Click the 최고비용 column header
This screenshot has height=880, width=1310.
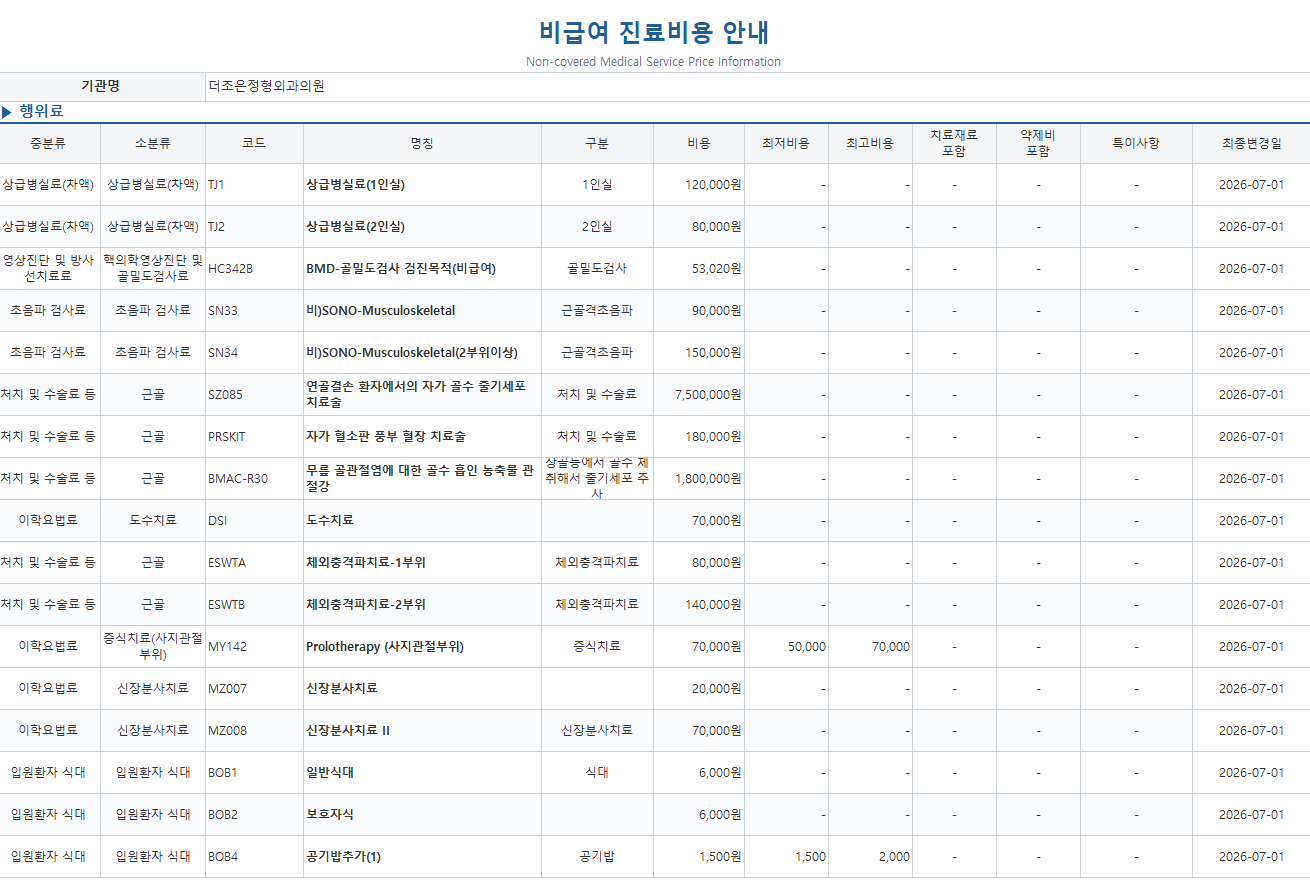[870, 143]
